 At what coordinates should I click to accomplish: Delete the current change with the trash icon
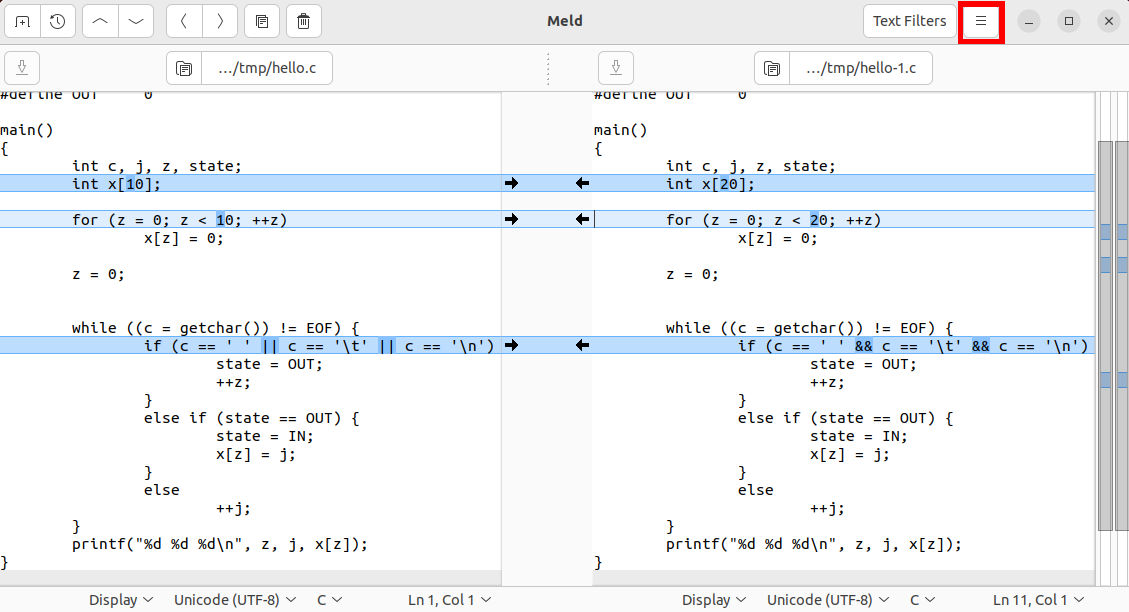click(x=303, y=21)
